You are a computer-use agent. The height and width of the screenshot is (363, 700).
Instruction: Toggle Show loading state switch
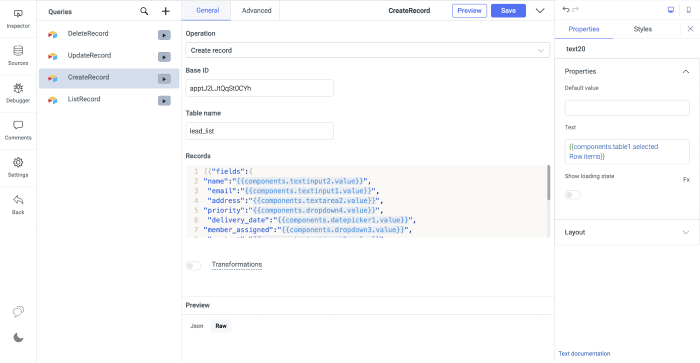click(572, 195)
